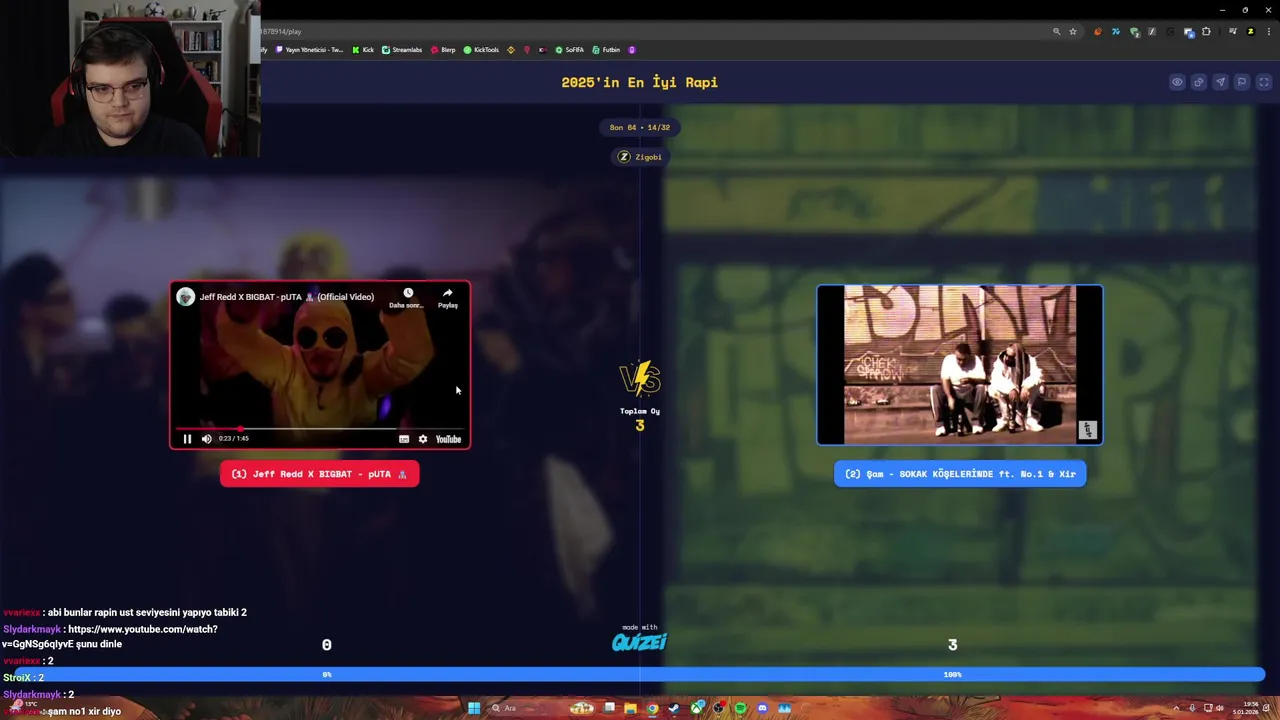1280x720 pixels.
Task: Click the Quizei logo at bottom
Action: click(640, 640)
